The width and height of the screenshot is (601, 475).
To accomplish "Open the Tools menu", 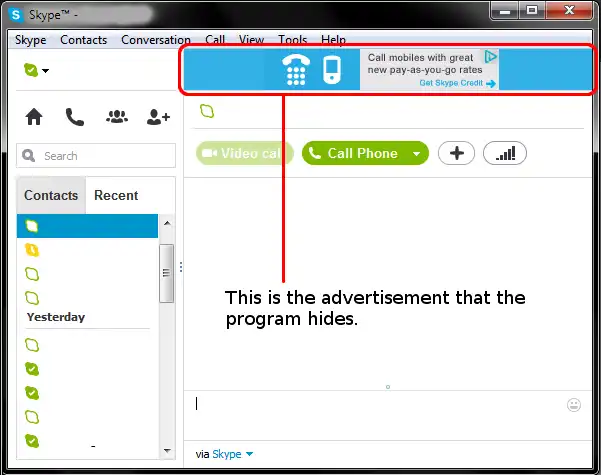I will click(292, 40).
